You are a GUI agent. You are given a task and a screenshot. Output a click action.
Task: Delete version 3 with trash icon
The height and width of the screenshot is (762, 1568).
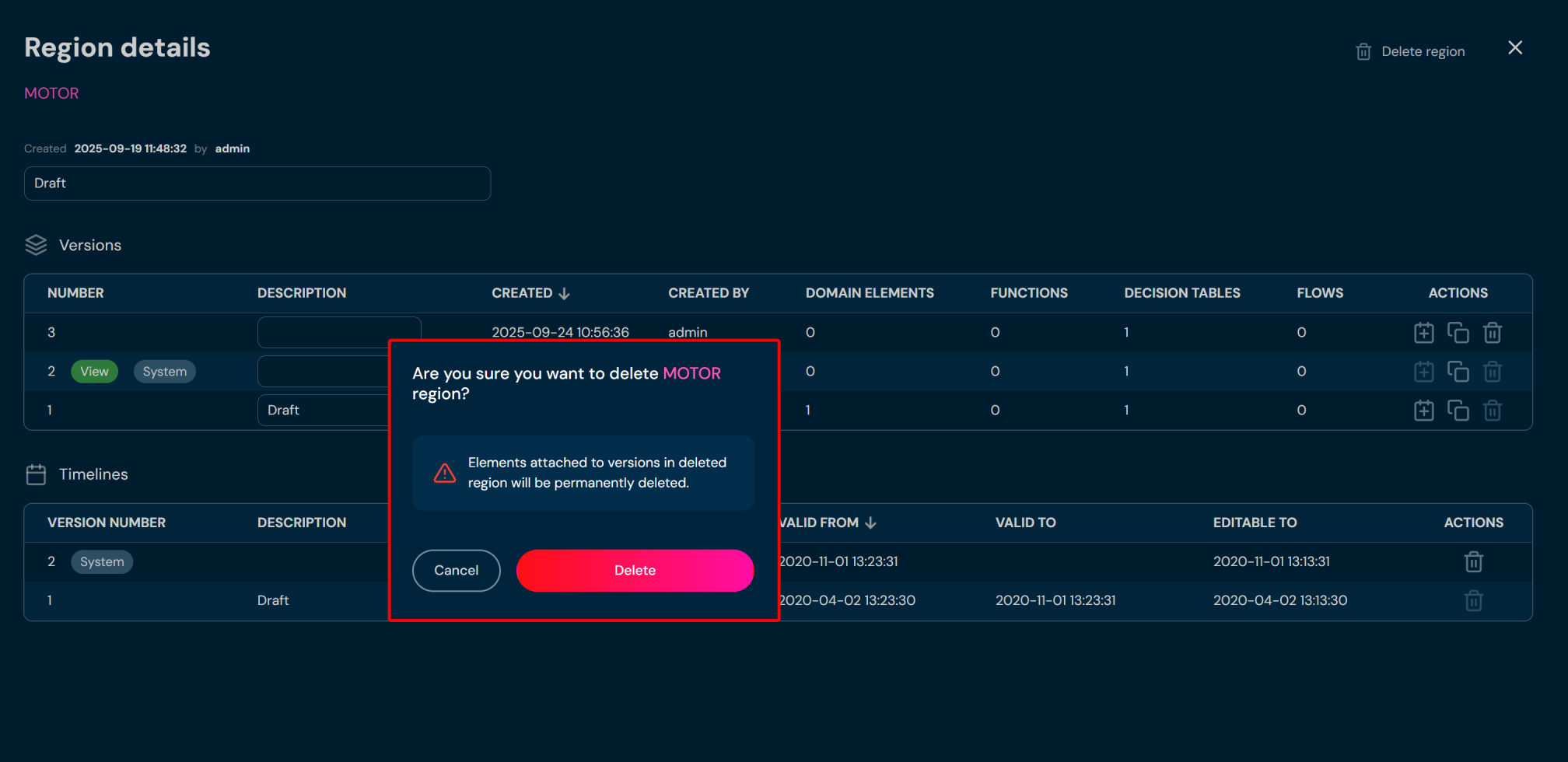1492,333
